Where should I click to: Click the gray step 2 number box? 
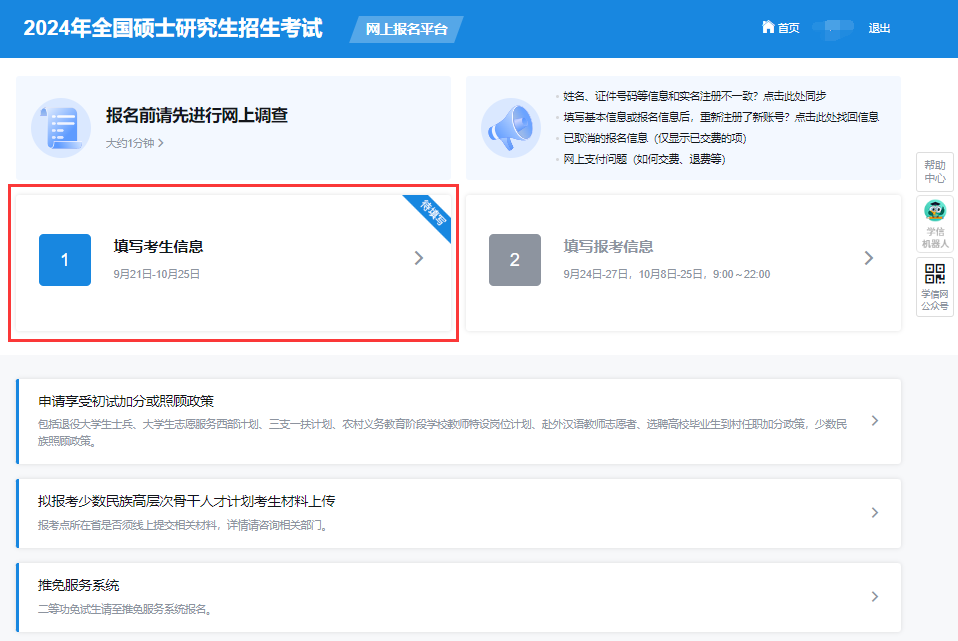click(x=515, y=260)
